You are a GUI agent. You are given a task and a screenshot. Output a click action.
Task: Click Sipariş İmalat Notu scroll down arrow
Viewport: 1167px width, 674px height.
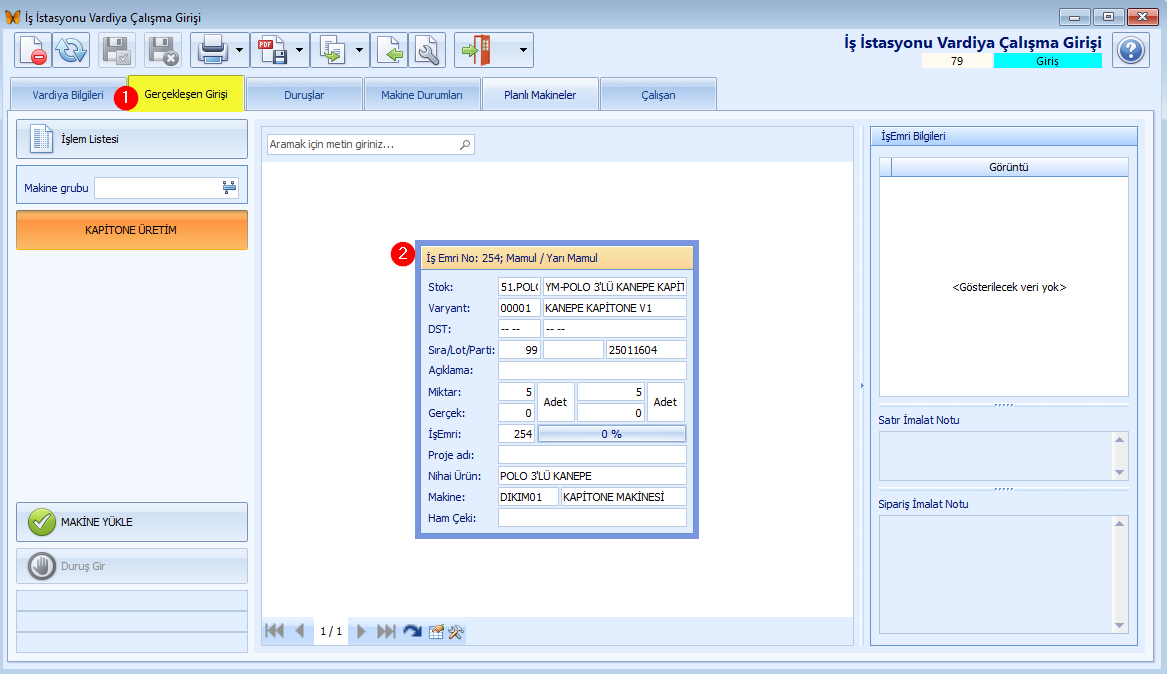(1119, 626)
